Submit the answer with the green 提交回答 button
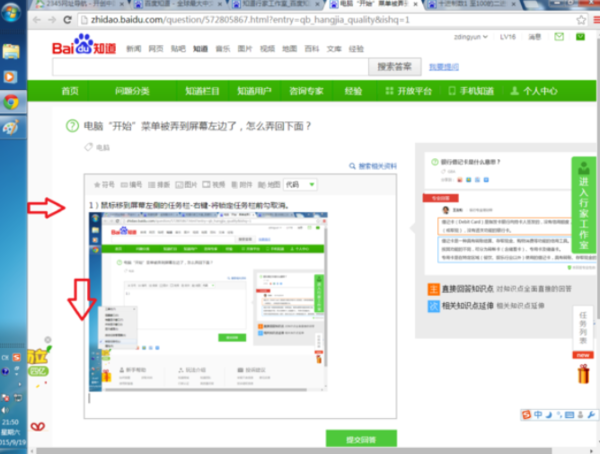600x454 pixels. [x=361, y=439]
